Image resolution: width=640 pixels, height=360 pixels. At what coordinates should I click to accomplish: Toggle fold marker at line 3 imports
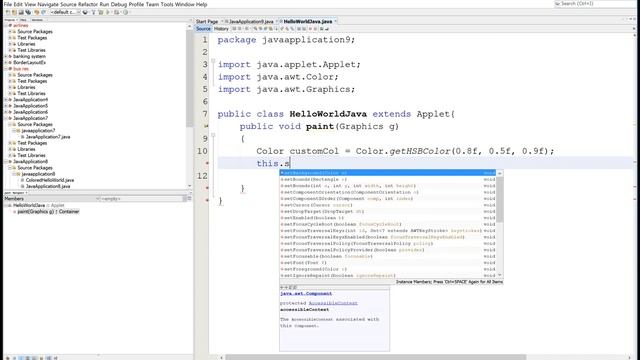click(x=213, y=61)
